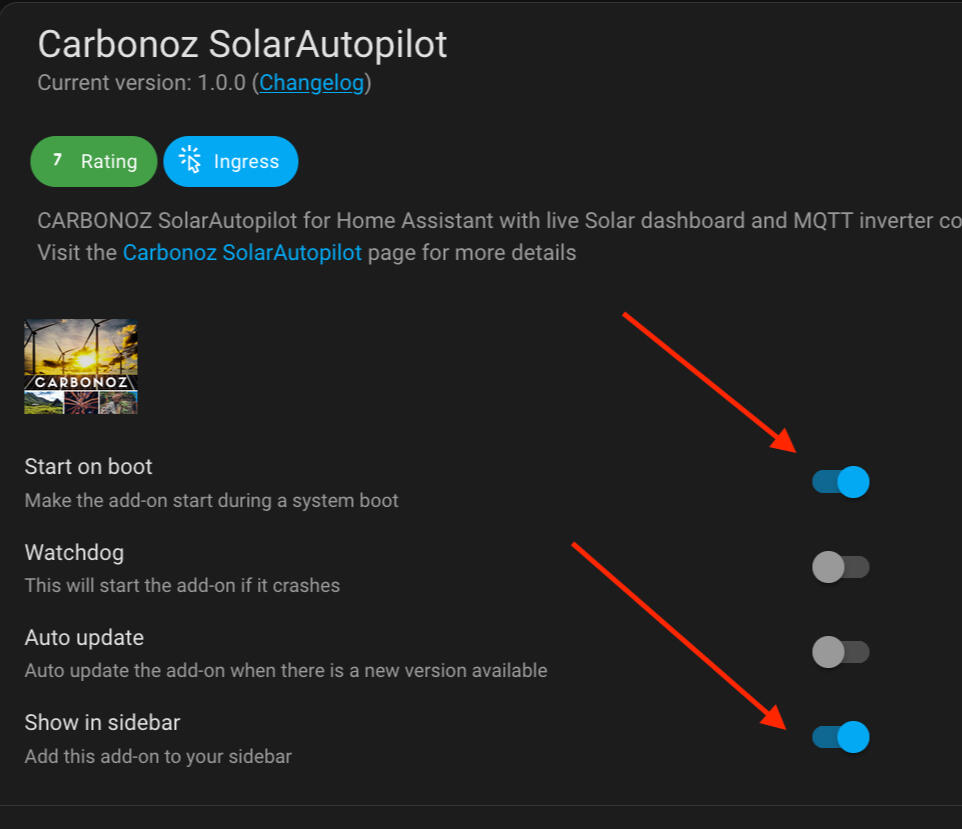Viewport: 962px width, 829px height.
Task: Open the Changelog link
Action: [x=312, y=83]
